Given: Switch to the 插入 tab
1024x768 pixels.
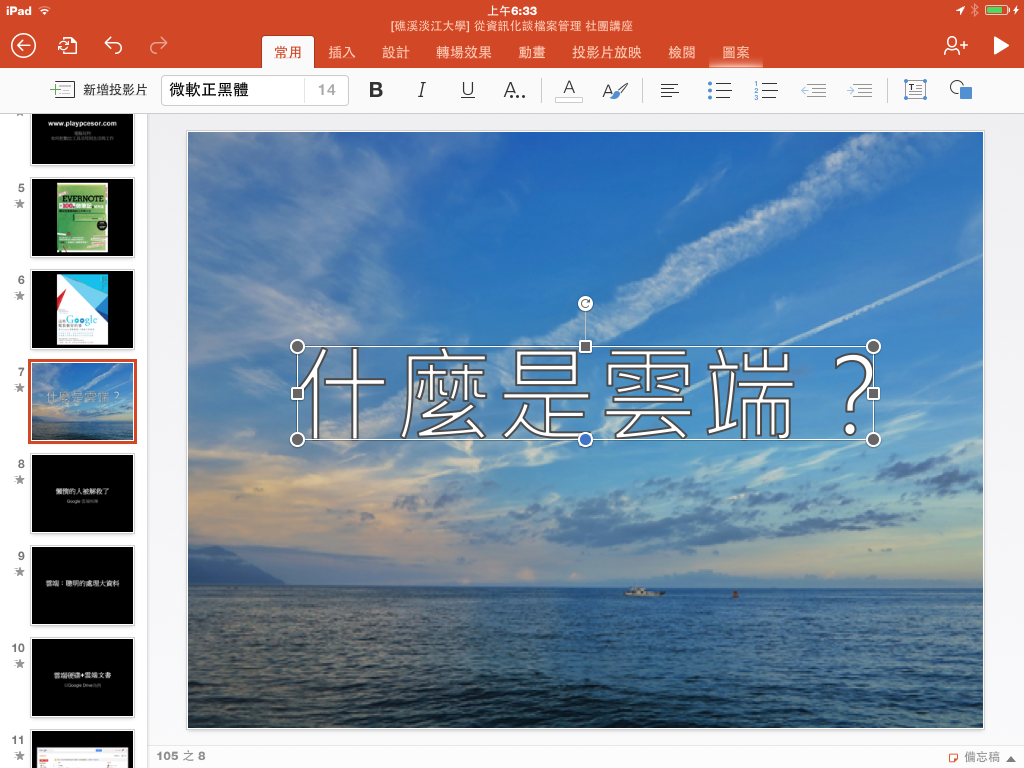Looking at the screenshot, I should [x=342, y=52].
